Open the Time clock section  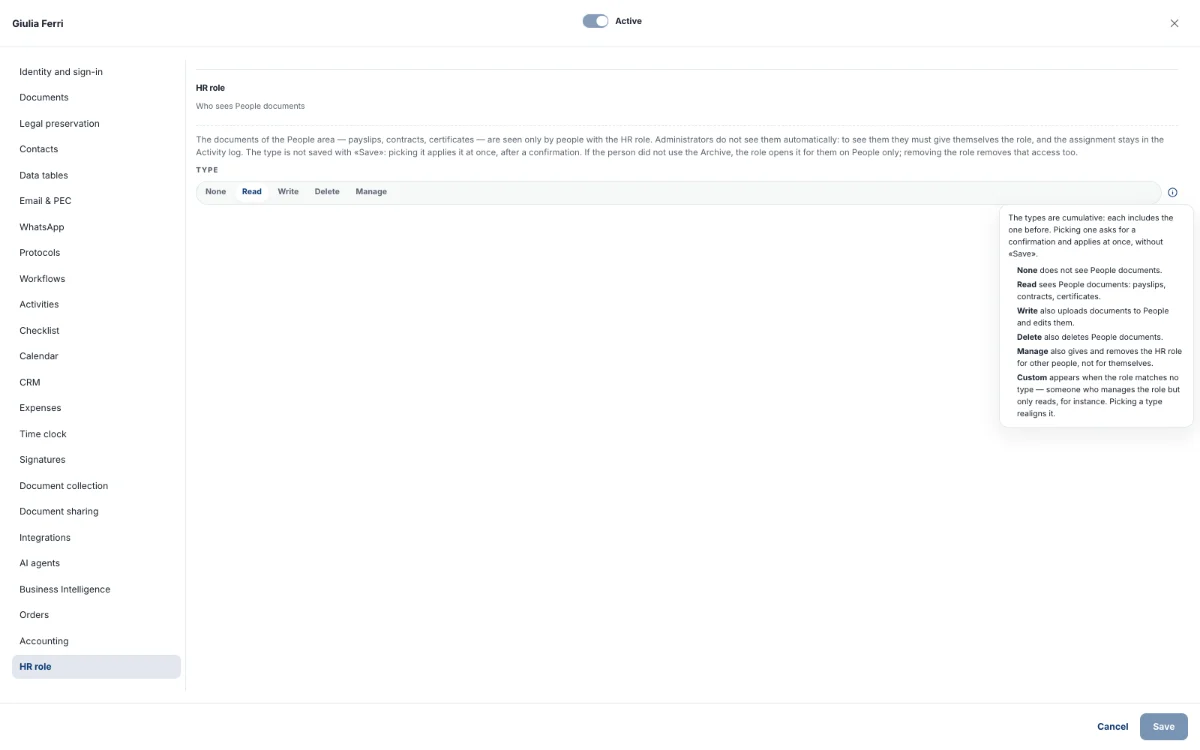[x=96, y=434]
